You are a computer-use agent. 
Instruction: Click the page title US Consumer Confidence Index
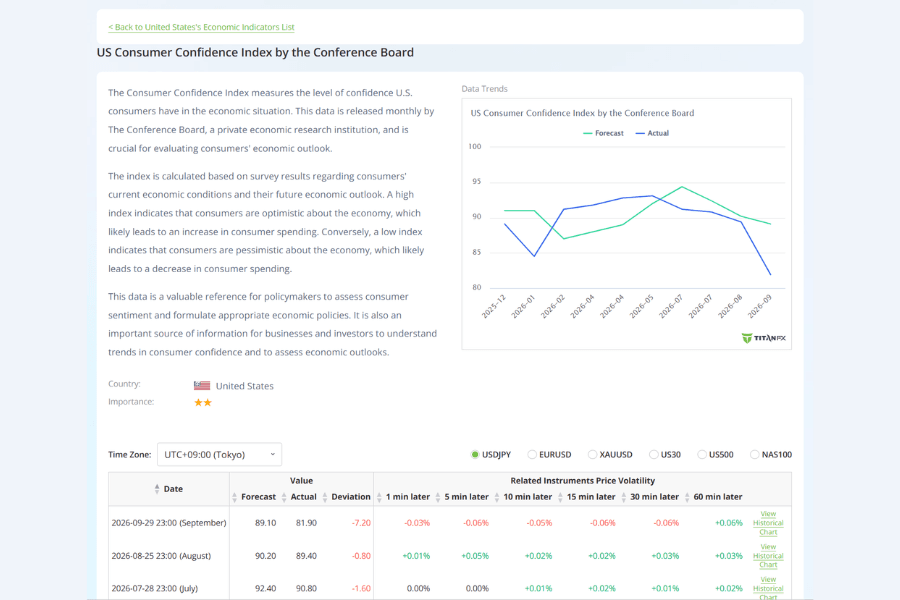point(255,52)
